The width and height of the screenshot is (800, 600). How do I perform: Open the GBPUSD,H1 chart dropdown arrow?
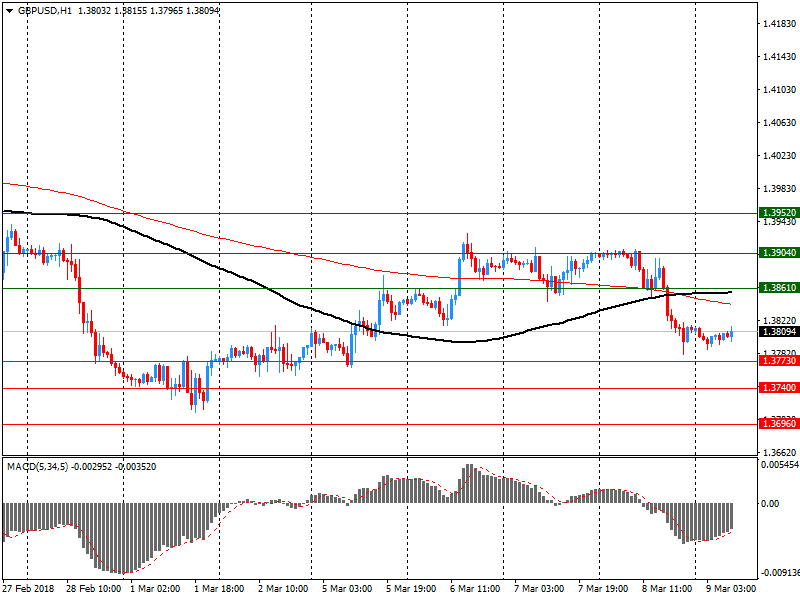coord(9,11)
